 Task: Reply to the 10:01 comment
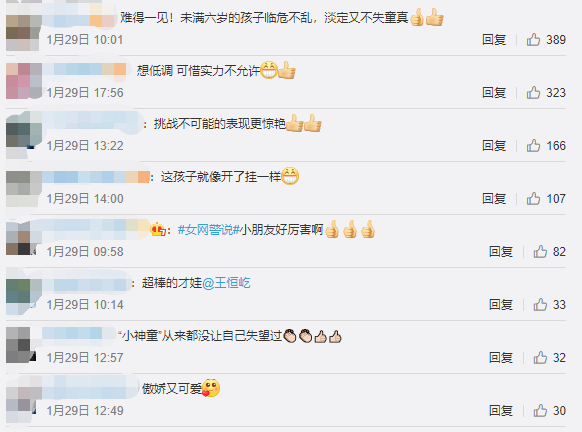click(x=494, y=39)
